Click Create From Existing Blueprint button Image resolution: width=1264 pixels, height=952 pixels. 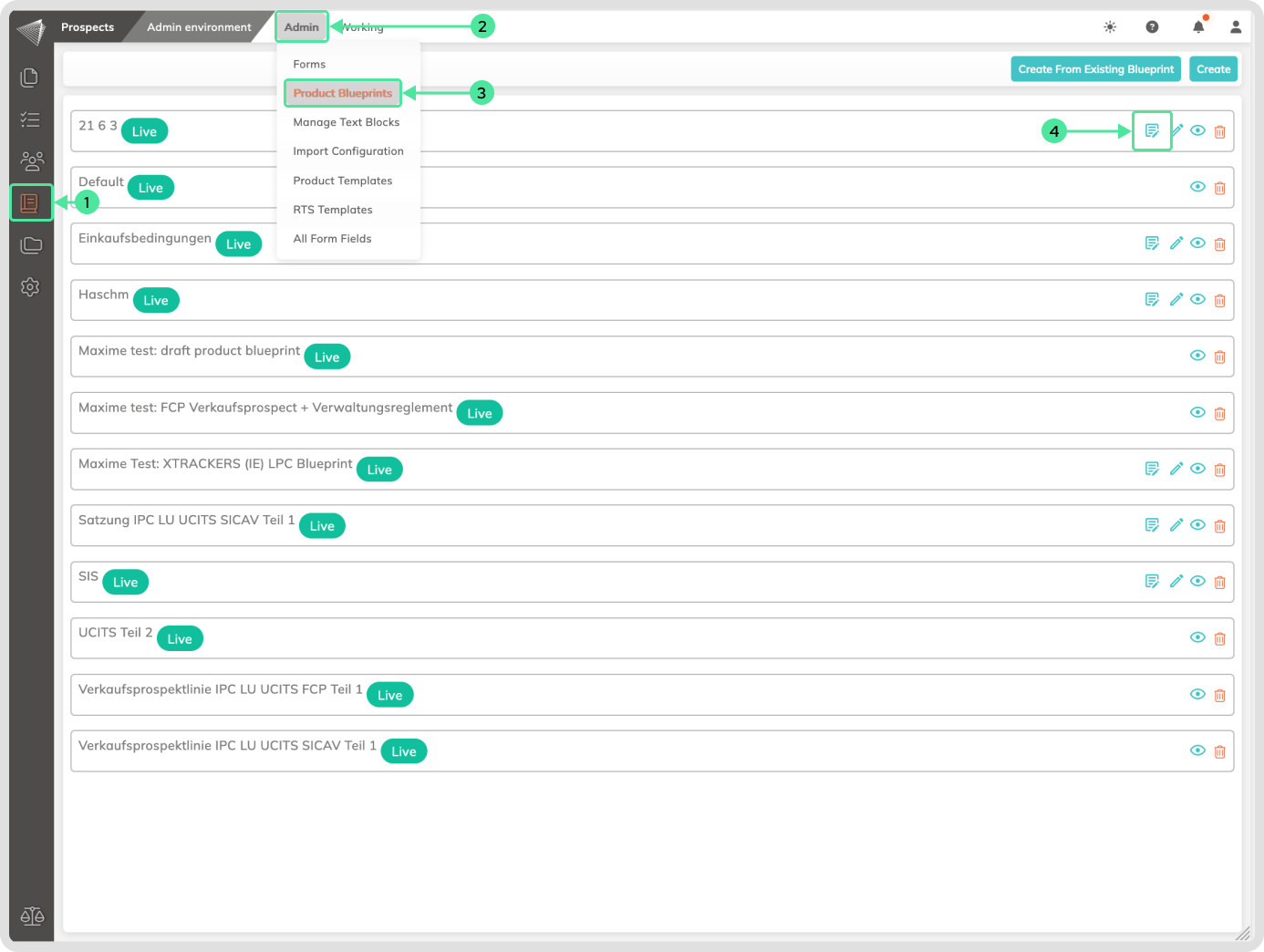pyautogui.click(x=1095, y=69)
